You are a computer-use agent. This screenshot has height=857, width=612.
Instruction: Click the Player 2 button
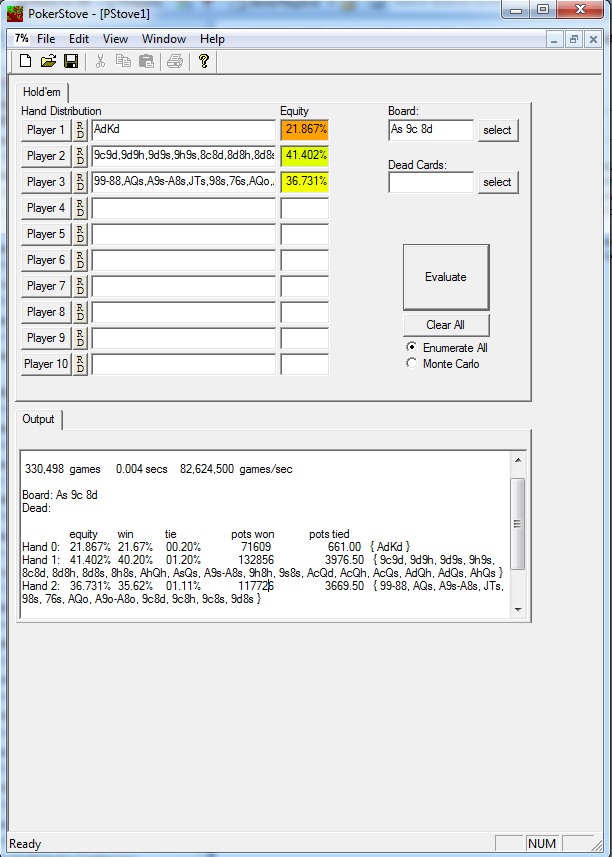pyautogui.click(x=46, y=156)
